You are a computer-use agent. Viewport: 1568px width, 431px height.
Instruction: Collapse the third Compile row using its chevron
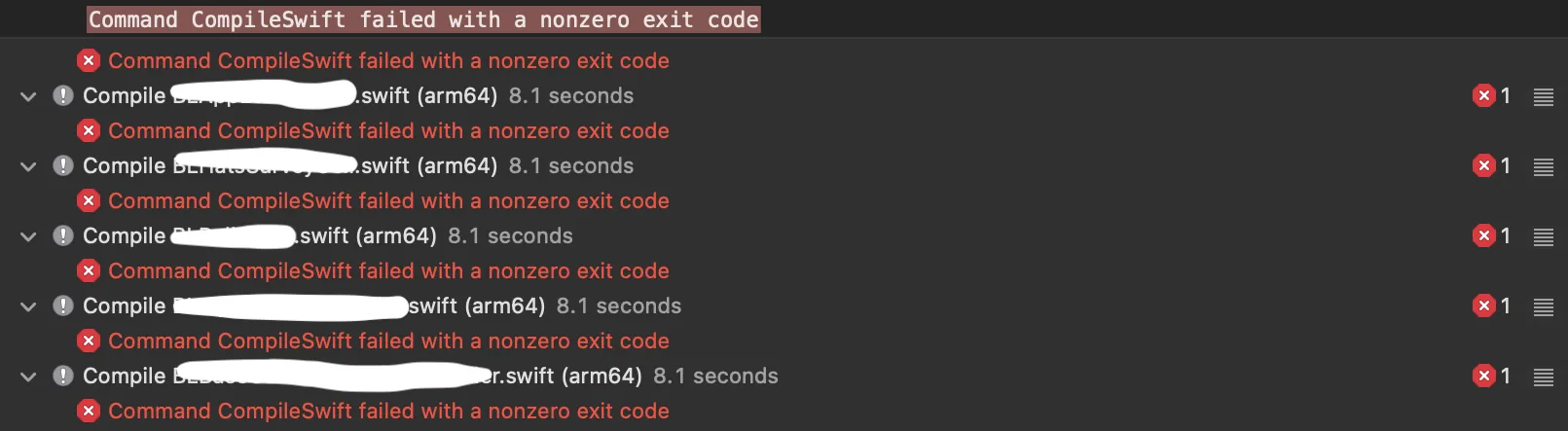click(28, 236)
